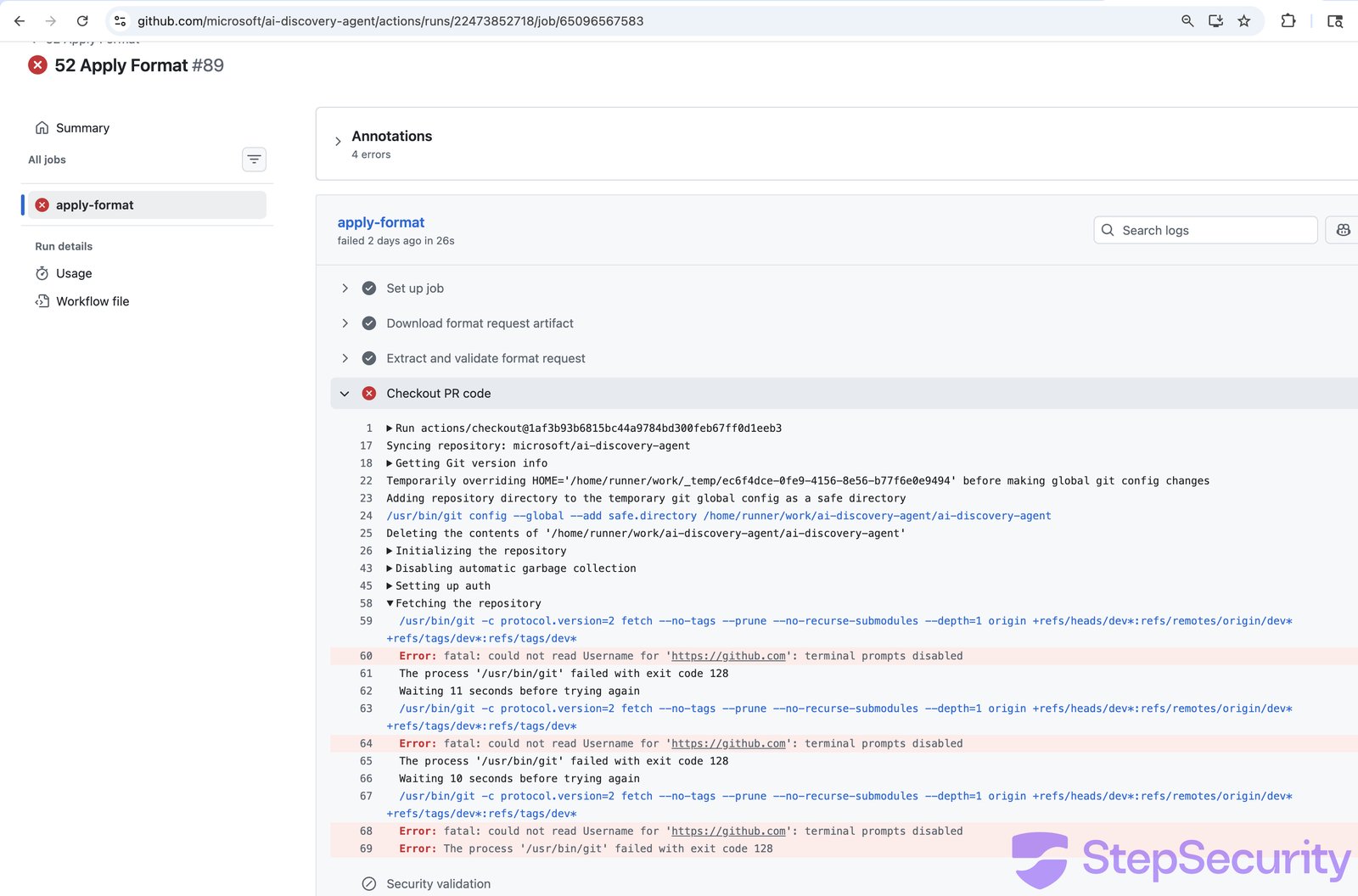Click '4 errors' under Annotations
The width and height of the screenshot is (1358, 896).
point(371,154)
